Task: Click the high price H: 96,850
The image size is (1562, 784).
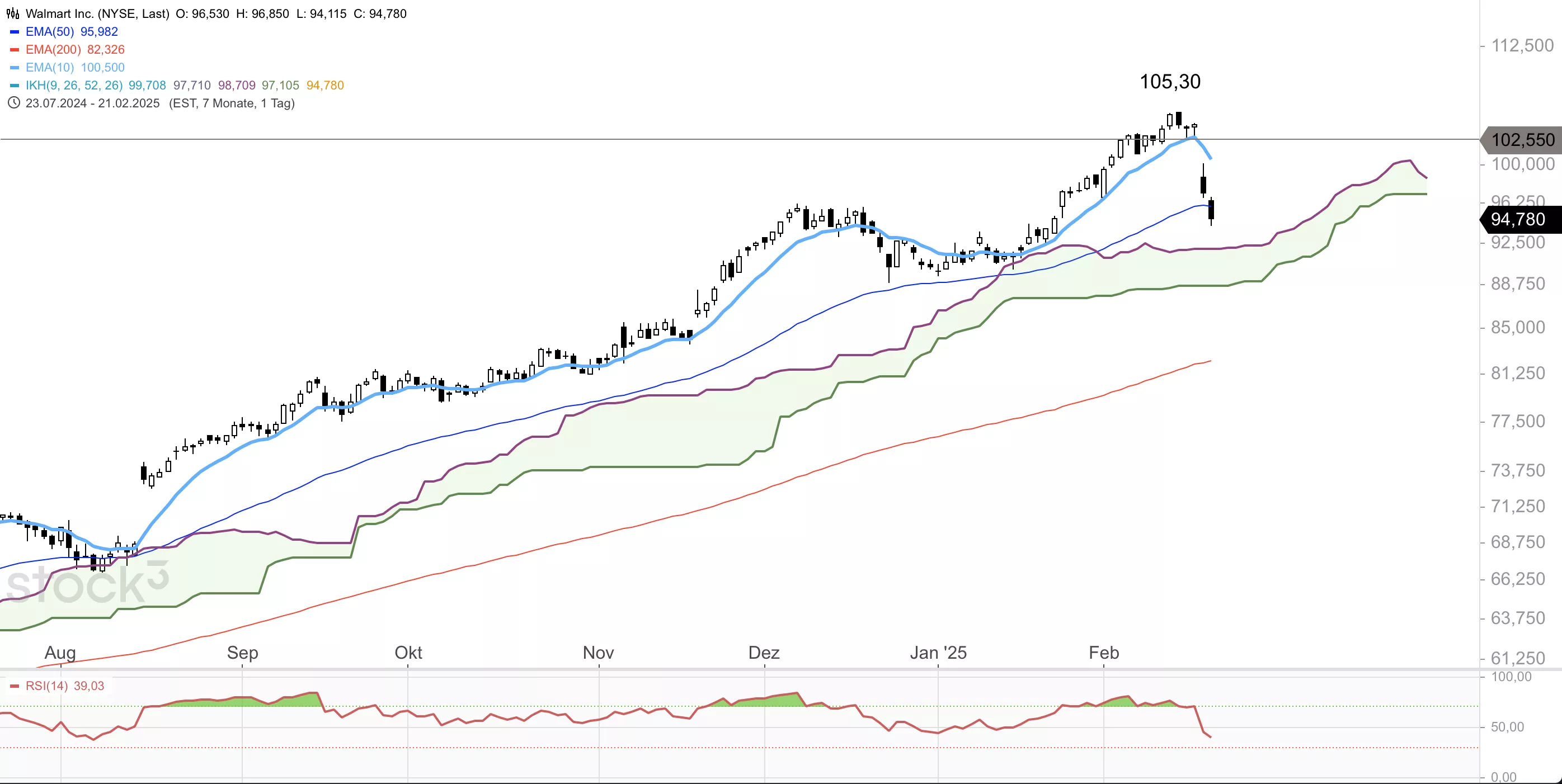Action: [262, 13]
